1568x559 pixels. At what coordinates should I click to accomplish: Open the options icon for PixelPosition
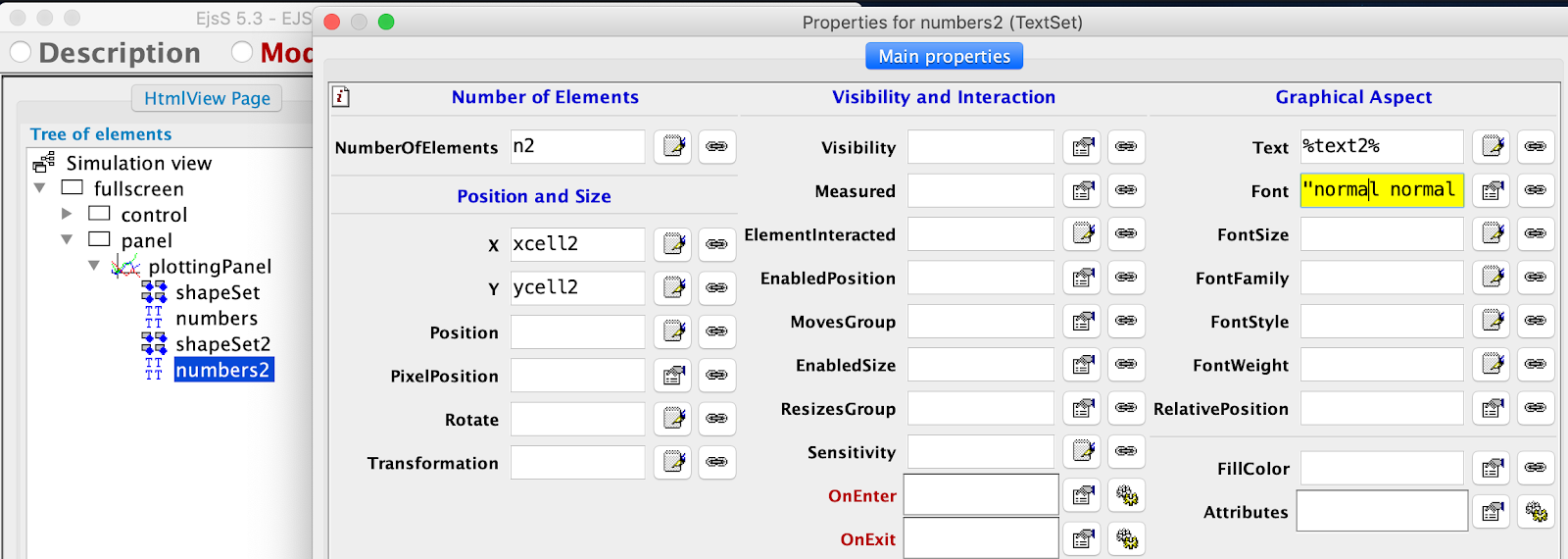[x=673, y=376]
